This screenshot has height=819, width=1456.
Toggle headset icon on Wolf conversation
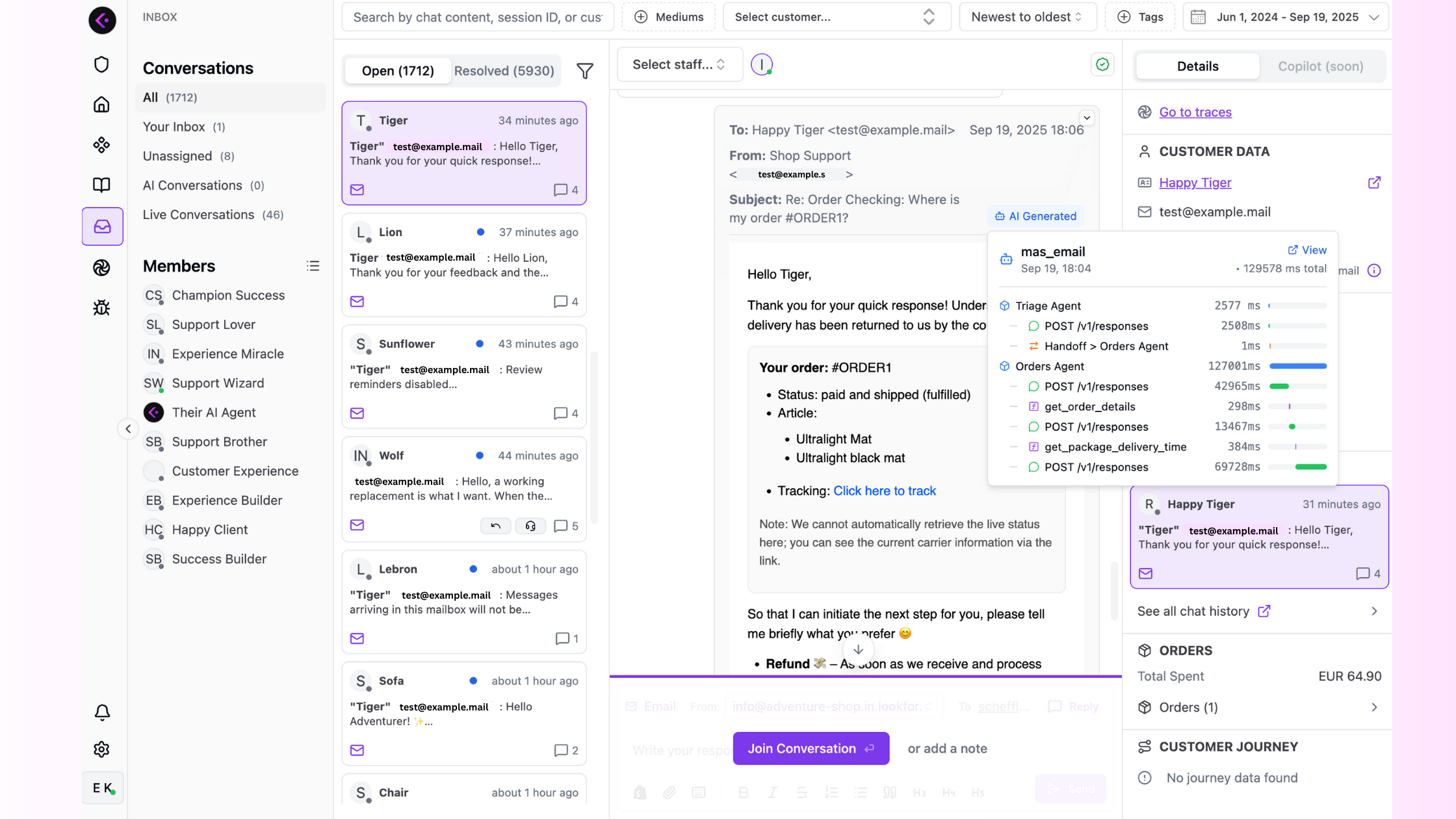(x=530, y=526)
